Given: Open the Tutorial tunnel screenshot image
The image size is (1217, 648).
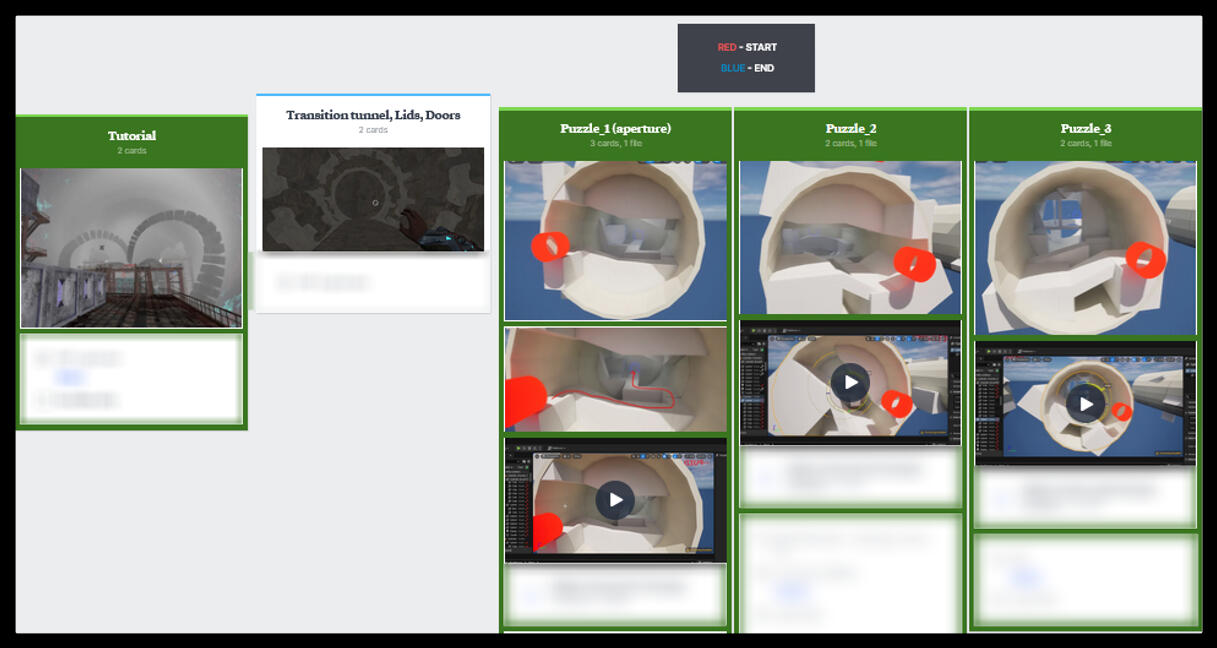Looking at the screenshot, I should 132,248.
